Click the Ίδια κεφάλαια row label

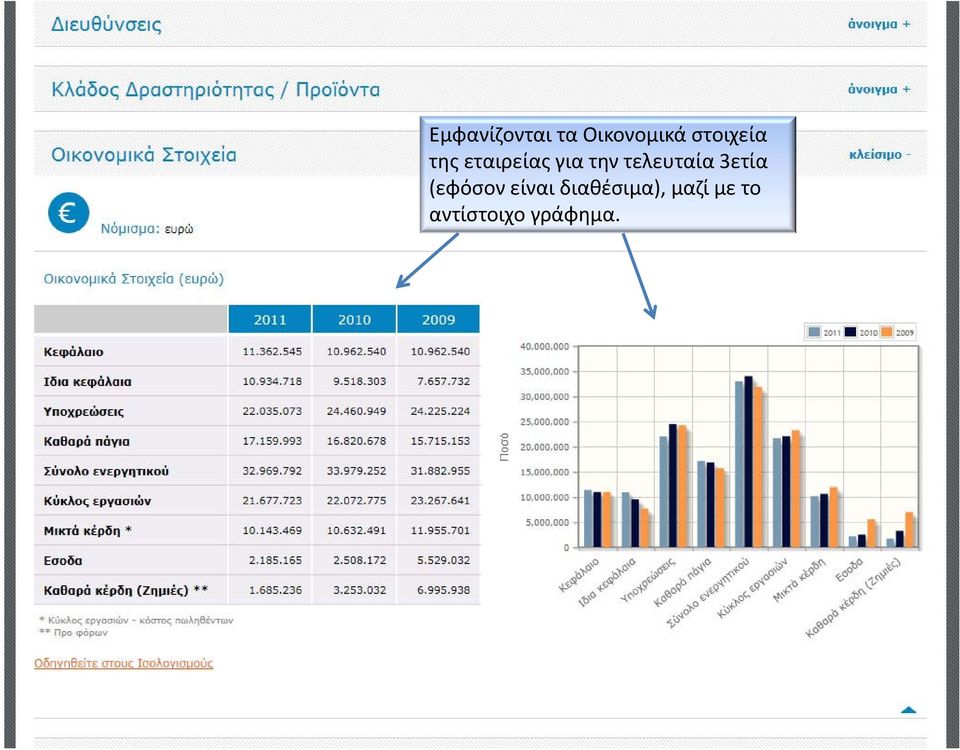88,382
